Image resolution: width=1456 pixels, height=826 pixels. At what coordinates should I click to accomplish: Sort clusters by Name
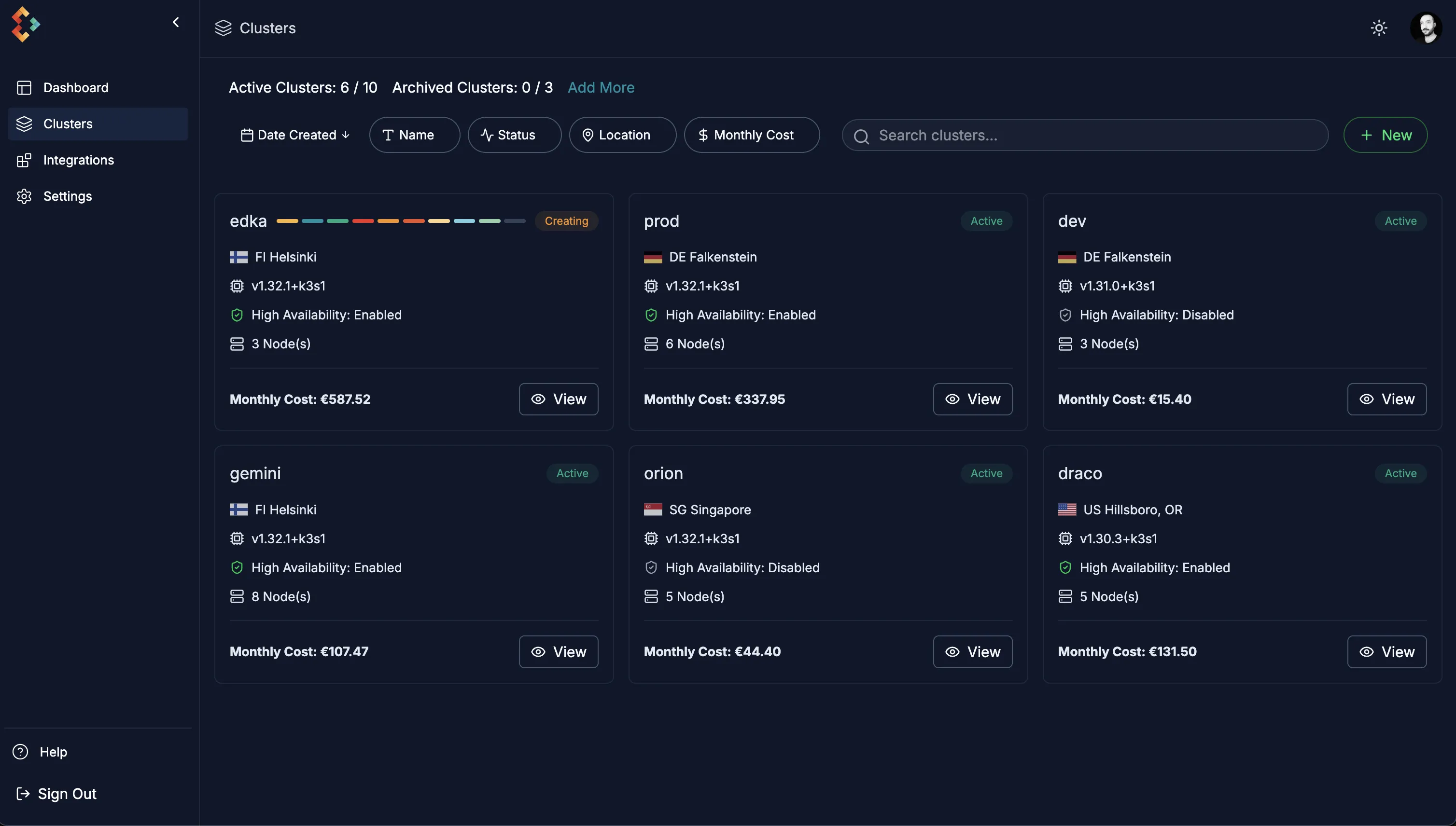pyautogui.click(x=414, y=135)
